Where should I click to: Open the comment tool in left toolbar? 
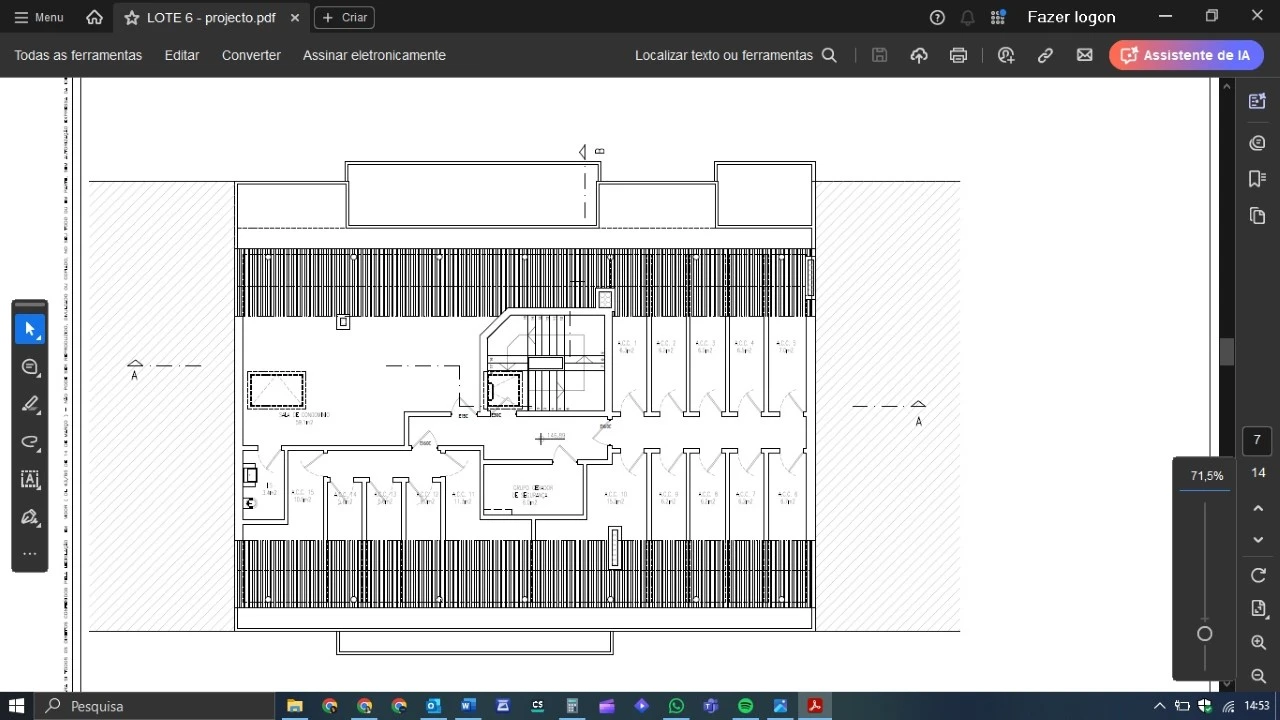[30, 367]
